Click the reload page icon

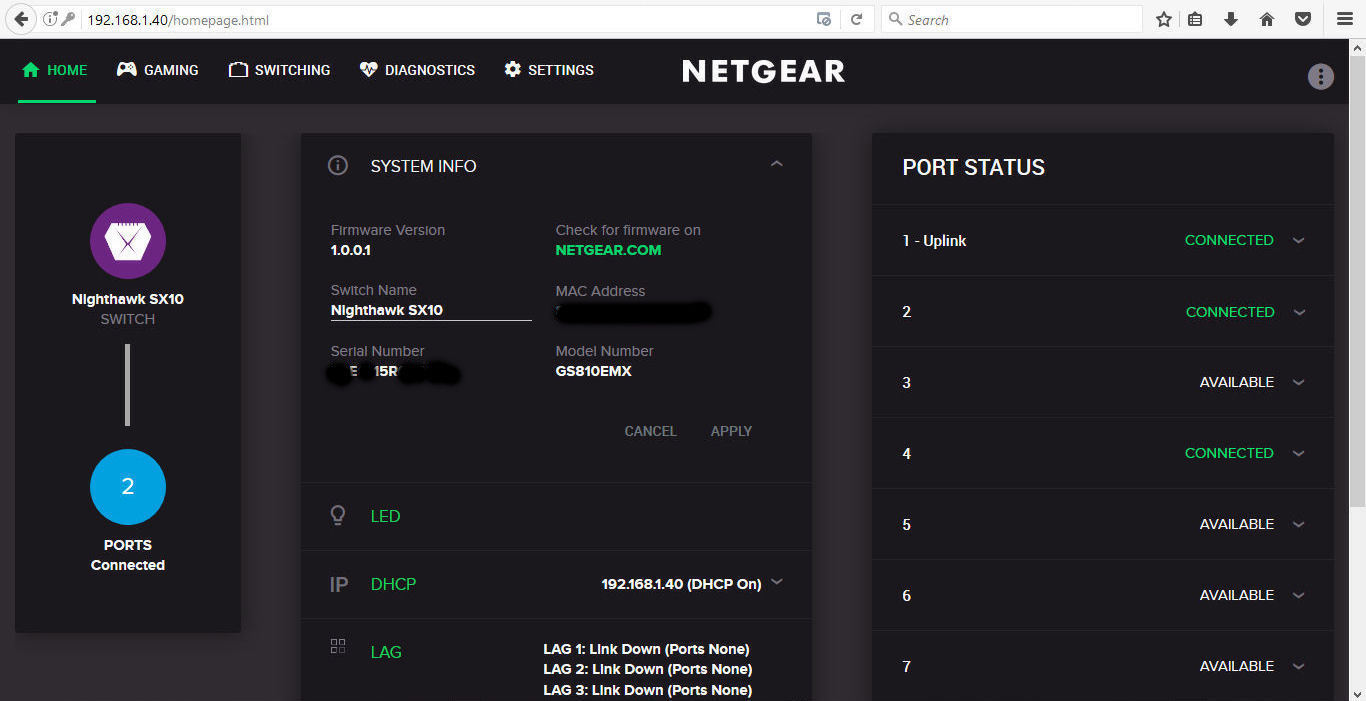pos(856,19)
